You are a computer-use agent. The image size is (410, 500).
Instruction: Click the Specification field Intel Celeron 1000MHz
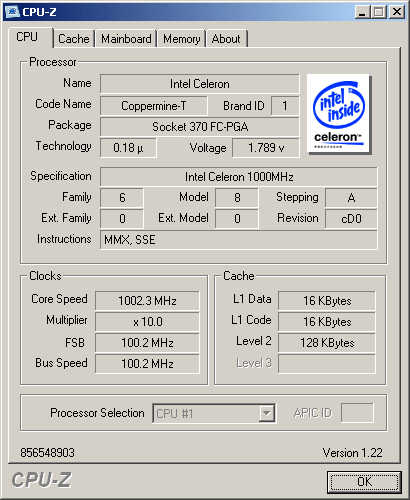(x=239, y=177)
